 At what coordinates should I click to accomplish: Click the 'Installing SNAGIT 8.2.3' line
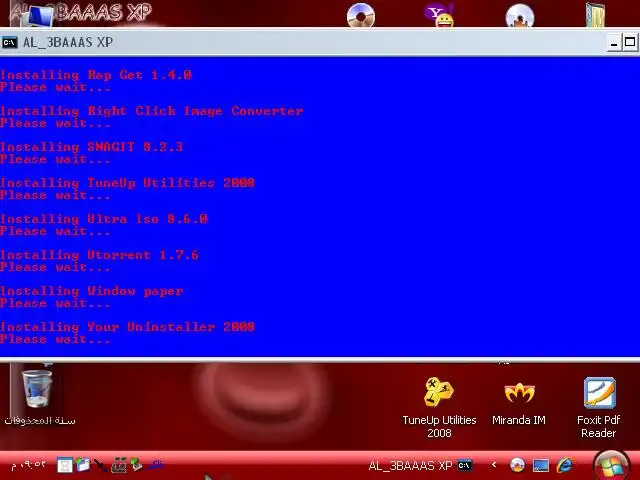(x=91, y=147)
